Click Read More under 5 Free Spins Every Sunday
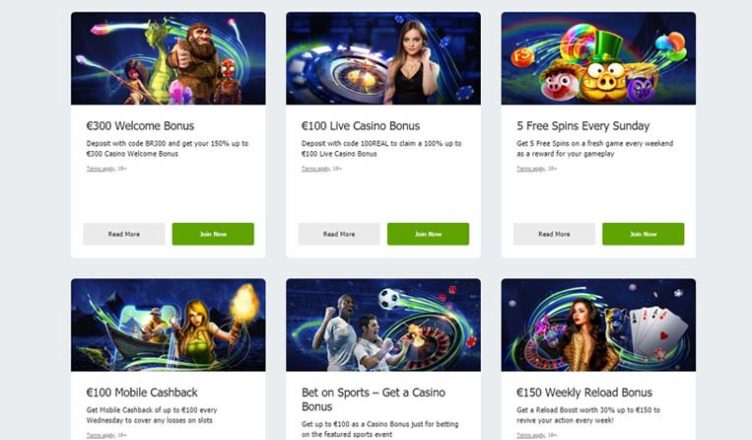Screen dimensions: 752x440 click(x=554, y=234)
